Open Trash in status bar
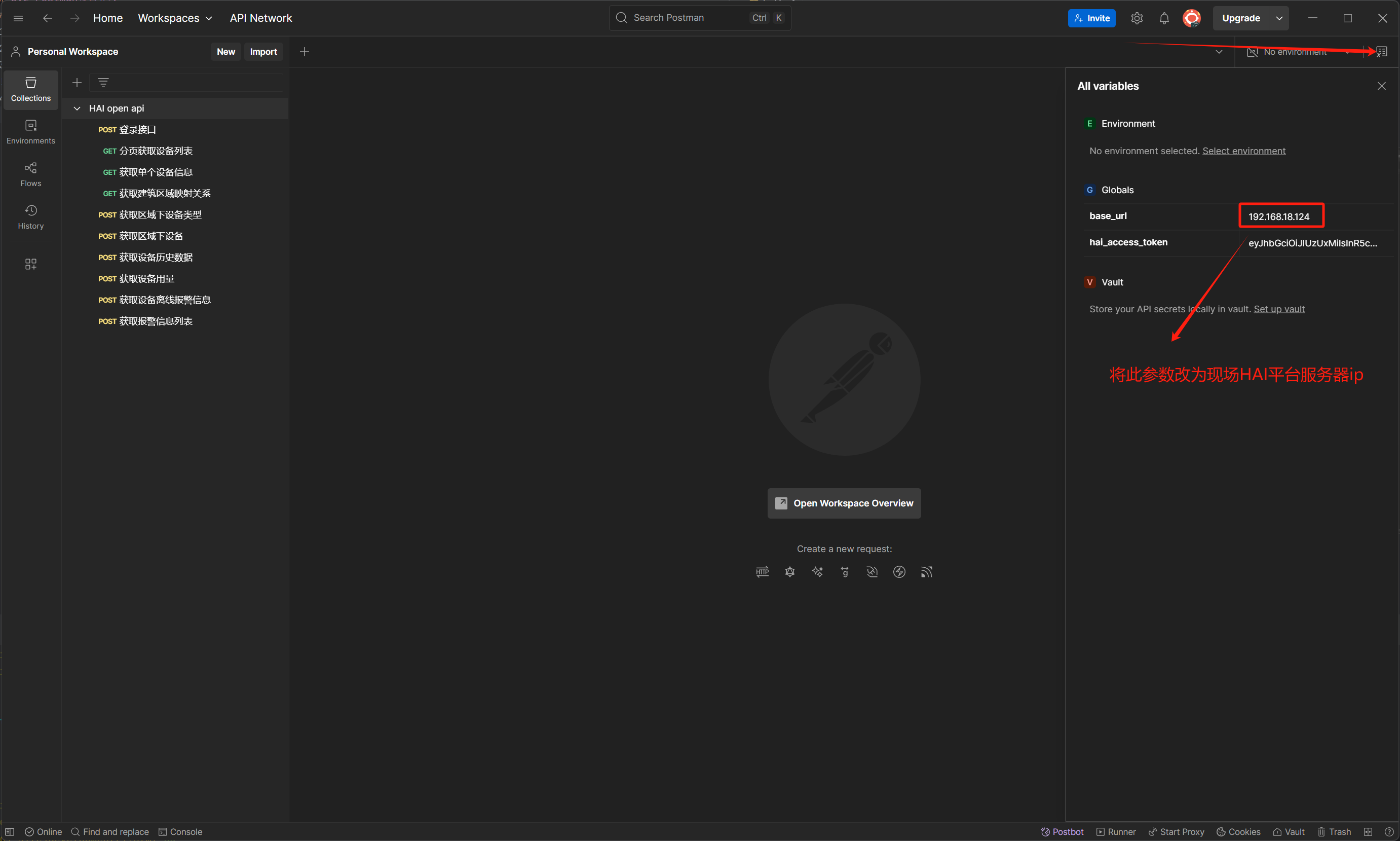 (1334, 832)
